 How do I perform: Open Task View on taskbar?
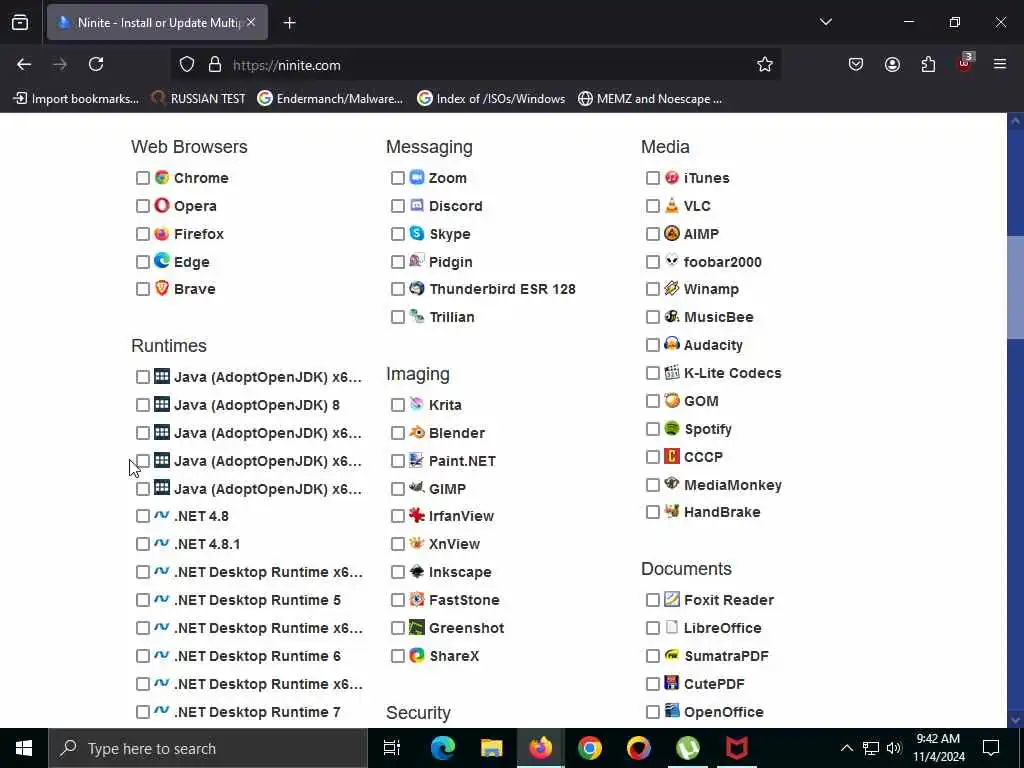pyautogui.click(x=392, y=748)
